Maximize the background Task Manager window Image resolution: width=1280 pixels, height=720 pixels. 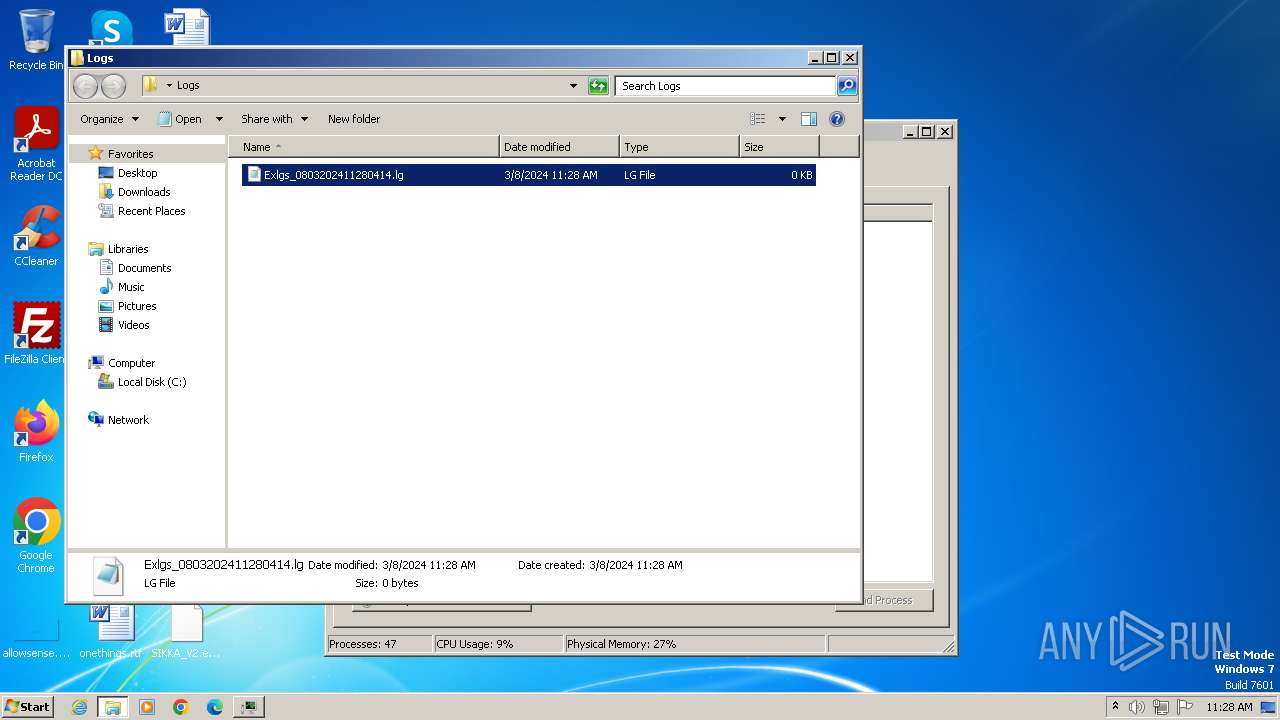[x=926, y=131]
